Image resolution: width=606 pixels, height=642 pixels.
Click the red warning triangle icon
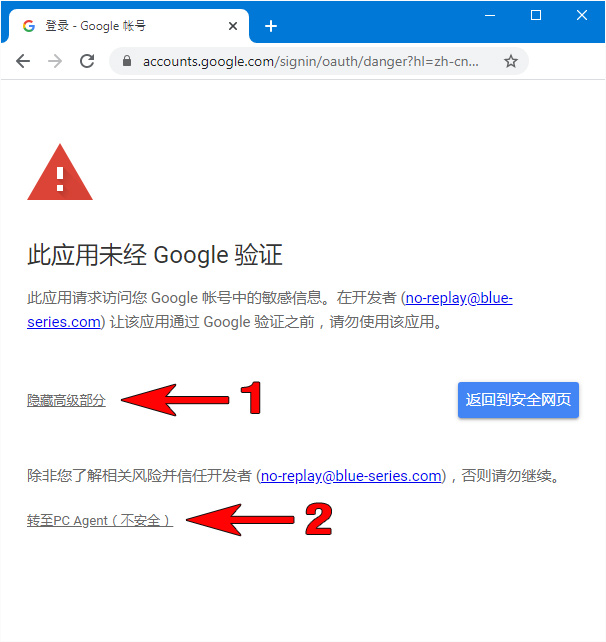(60, 172)
